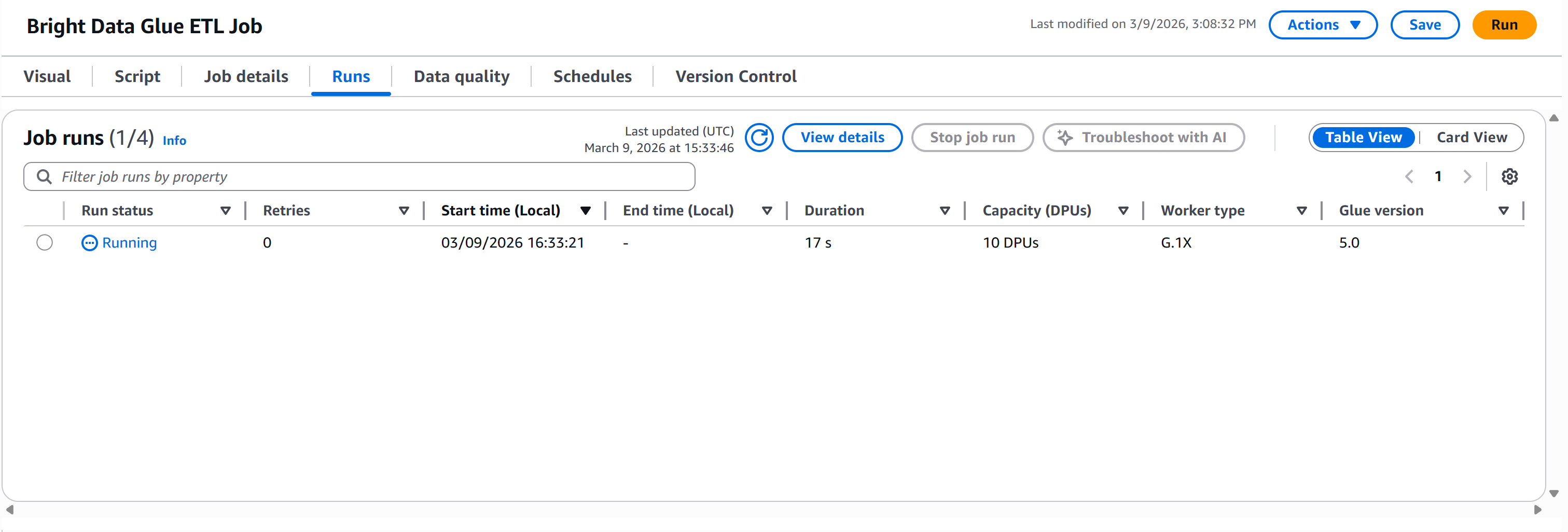Viewport: 1568px width, 532px height.
Task: Click the horizontal scrollbar right arrow
Action: (1537, 510)
